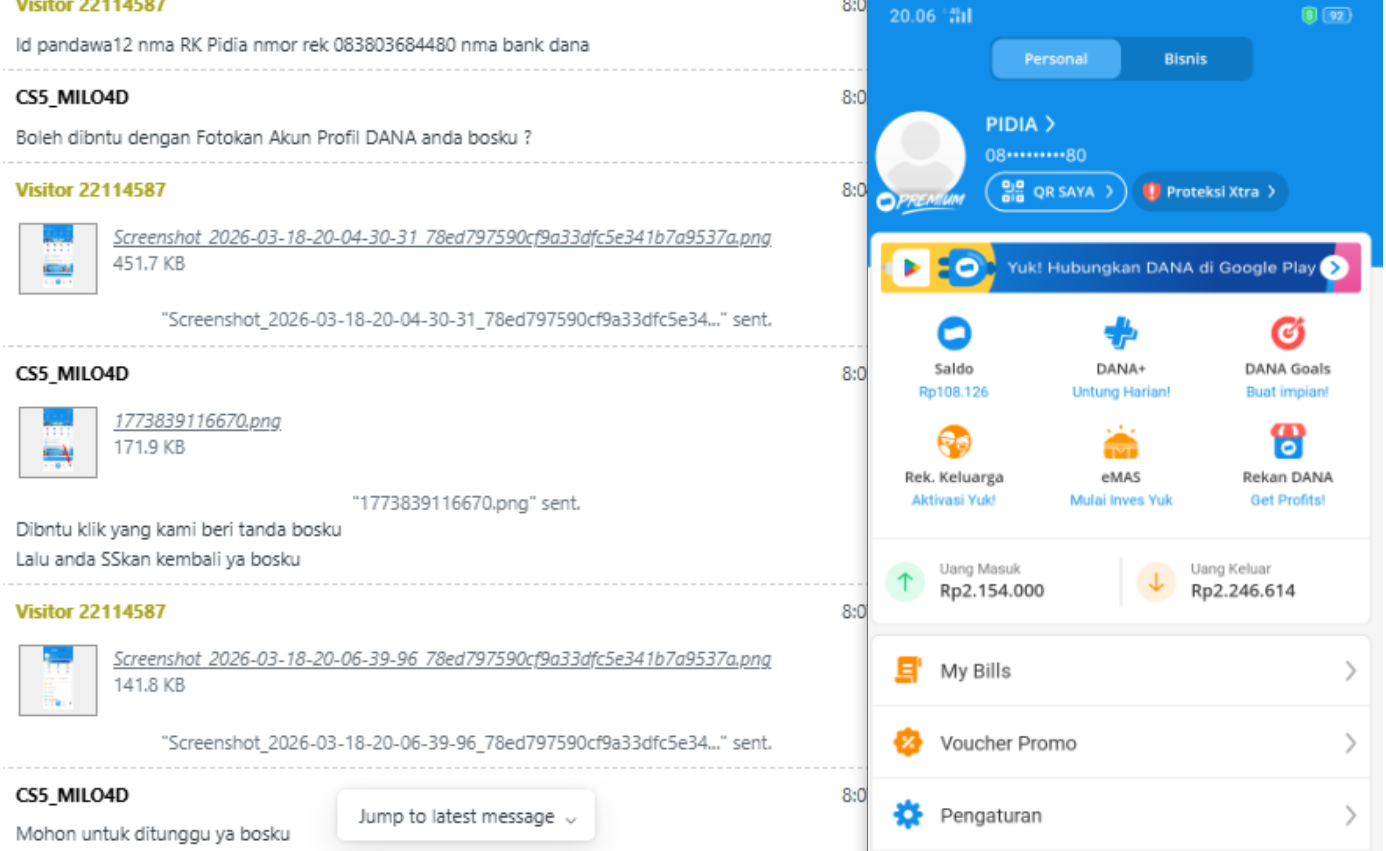Viewport: 1386px width, 851px height.
Task: Click the first Visitor 22114587 name
Action: tap(91, 5)
